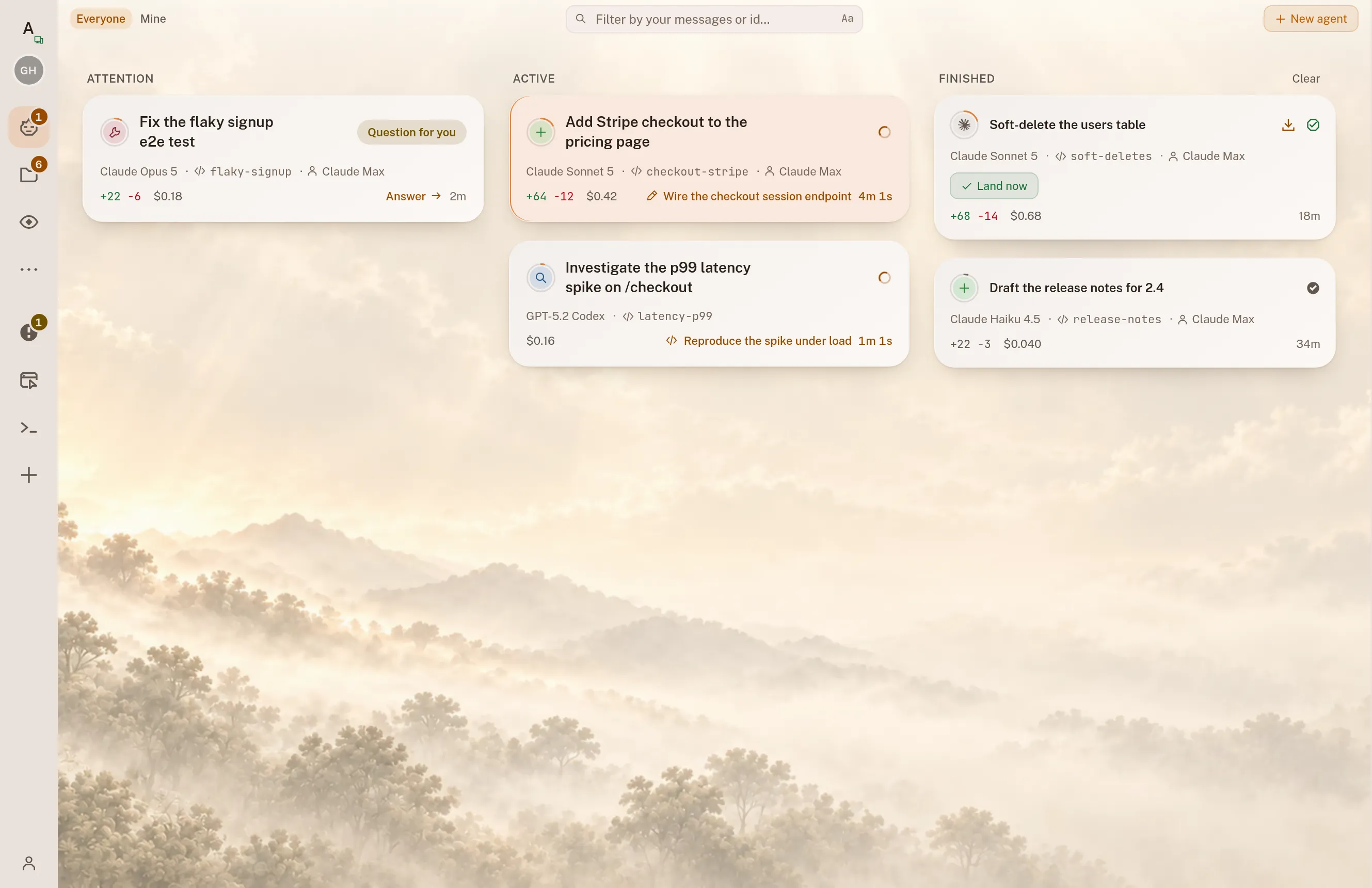1372x888 pixels.
Task: Click the GH avatar in sidebar
Action: pos(29,70)
